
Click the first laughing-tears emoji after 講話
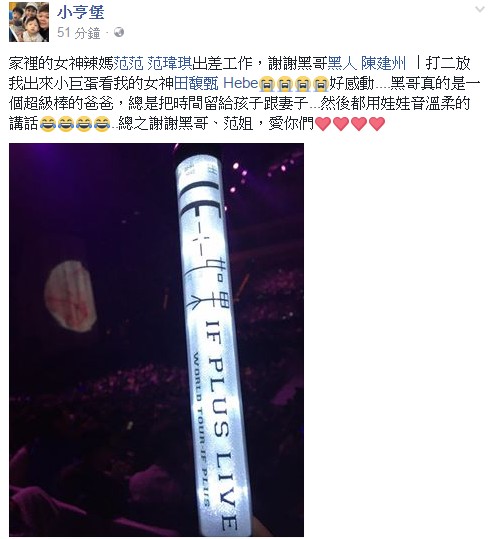click(x=47, y=124)
